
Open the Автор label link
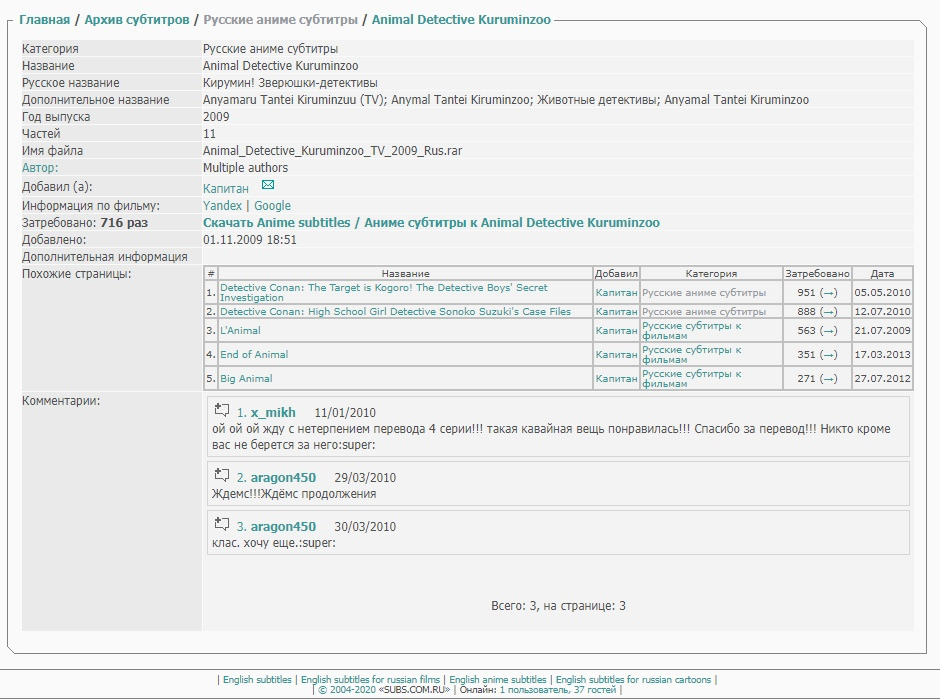[40, 168]
